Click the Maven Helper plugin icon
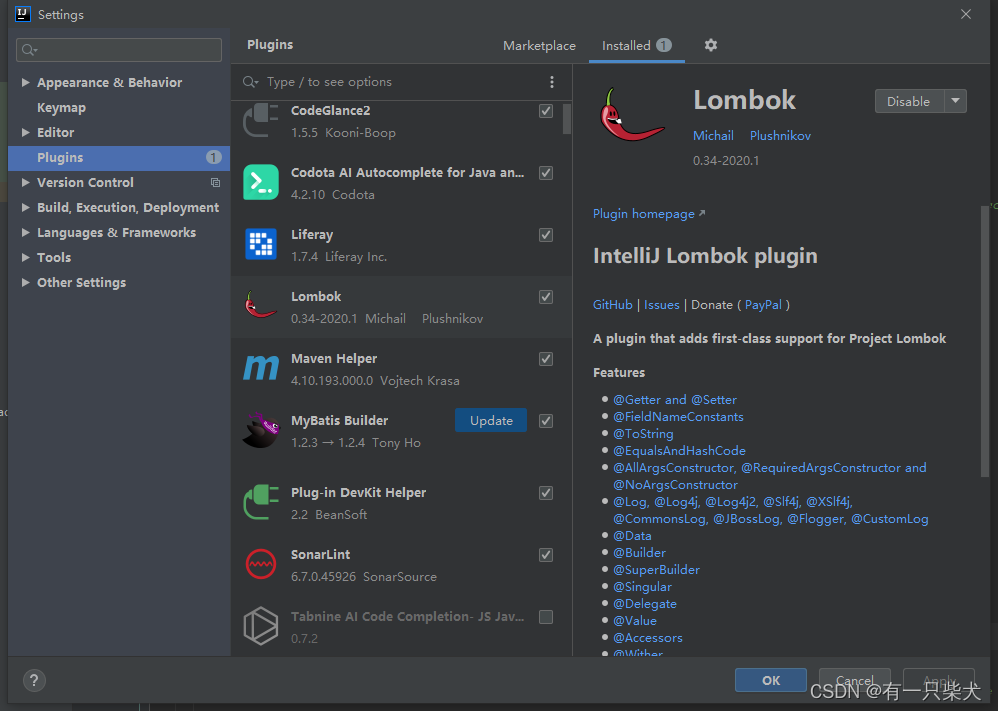998x711 pixels. (x=261, y=368)
